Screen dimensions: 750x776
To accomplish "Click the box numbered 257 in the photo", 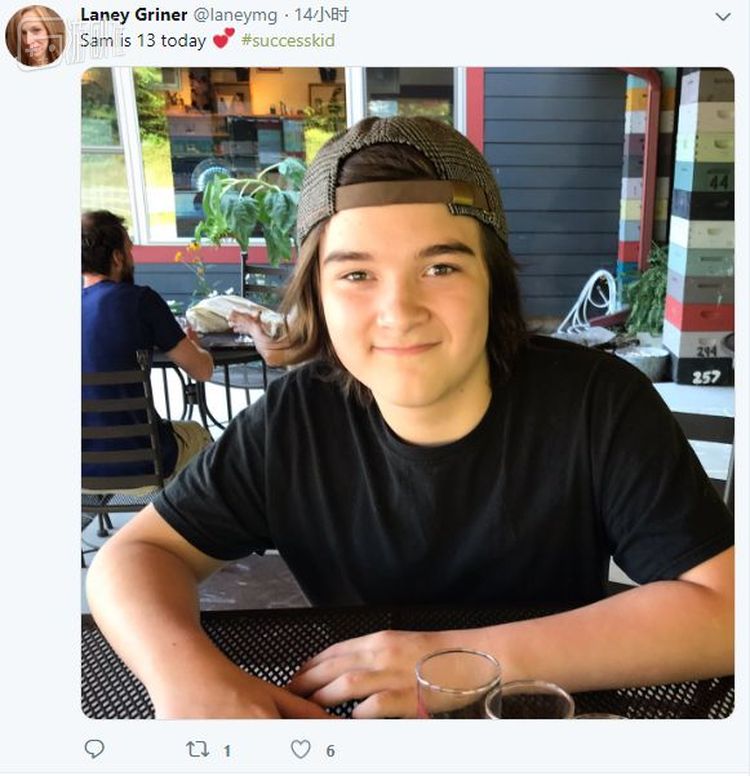I will click(x=706, y=377).
